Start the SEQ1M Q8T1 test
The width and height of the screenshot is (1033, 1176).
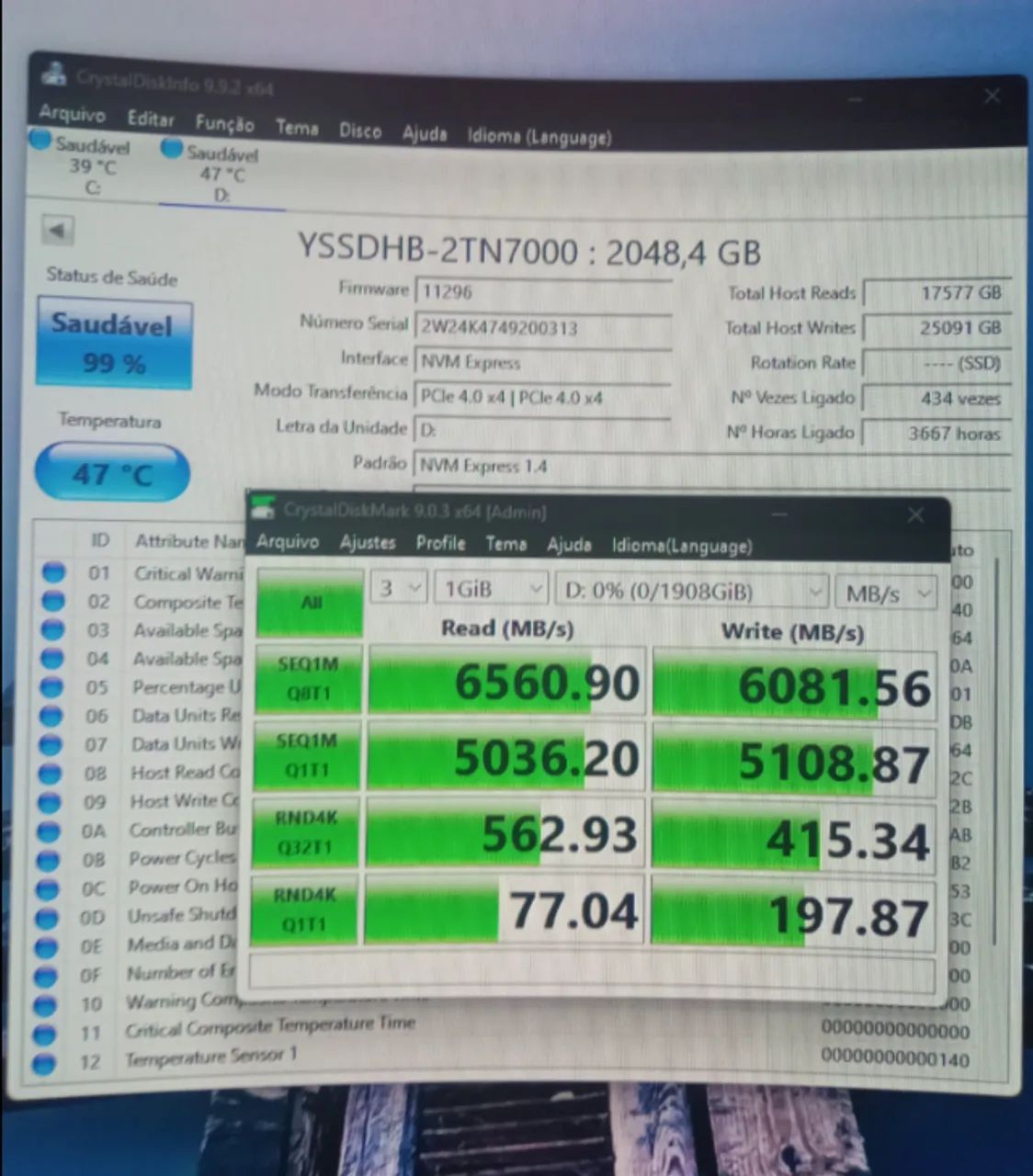click(308, 678)
